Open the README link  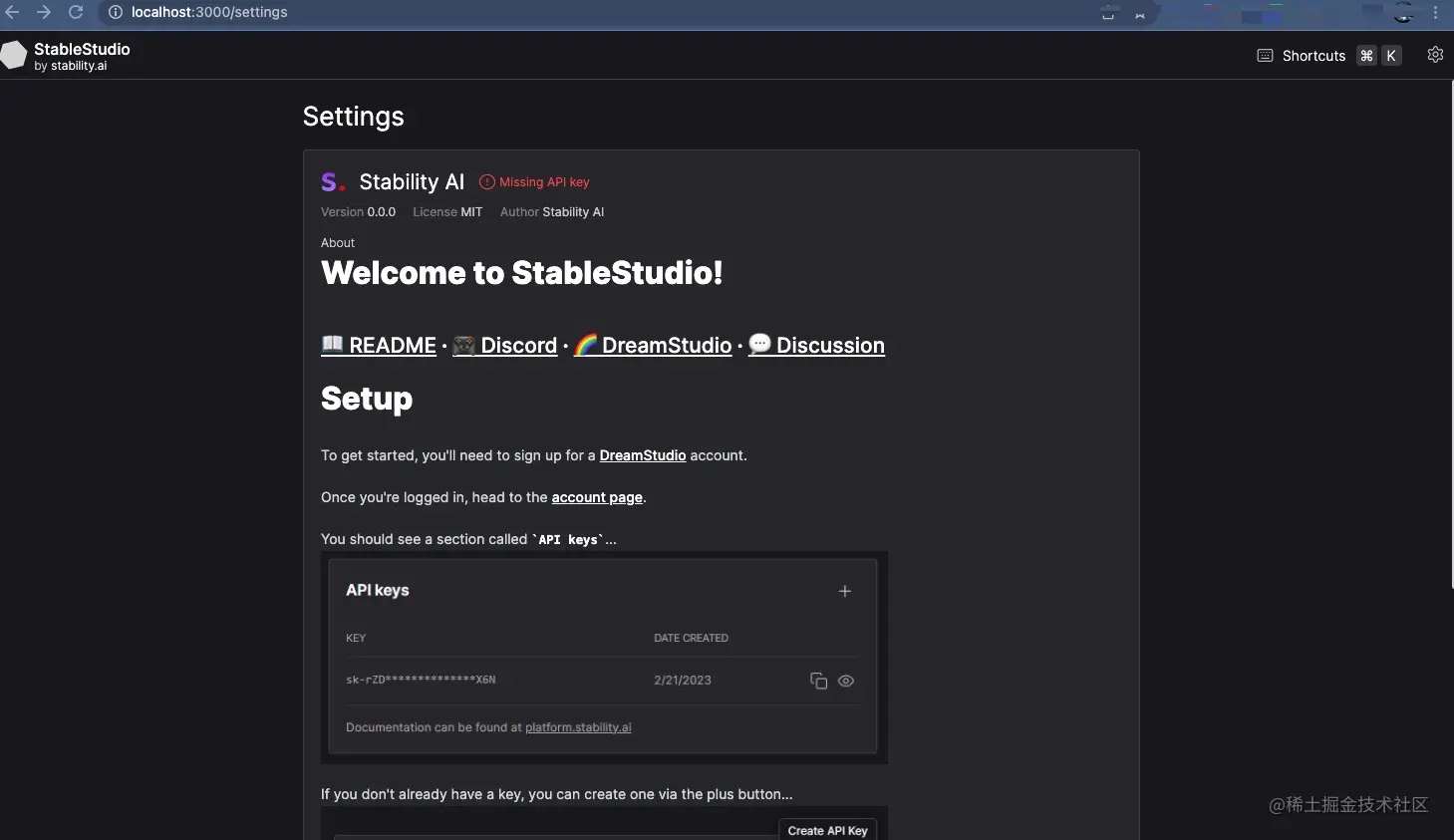point(379,345)
